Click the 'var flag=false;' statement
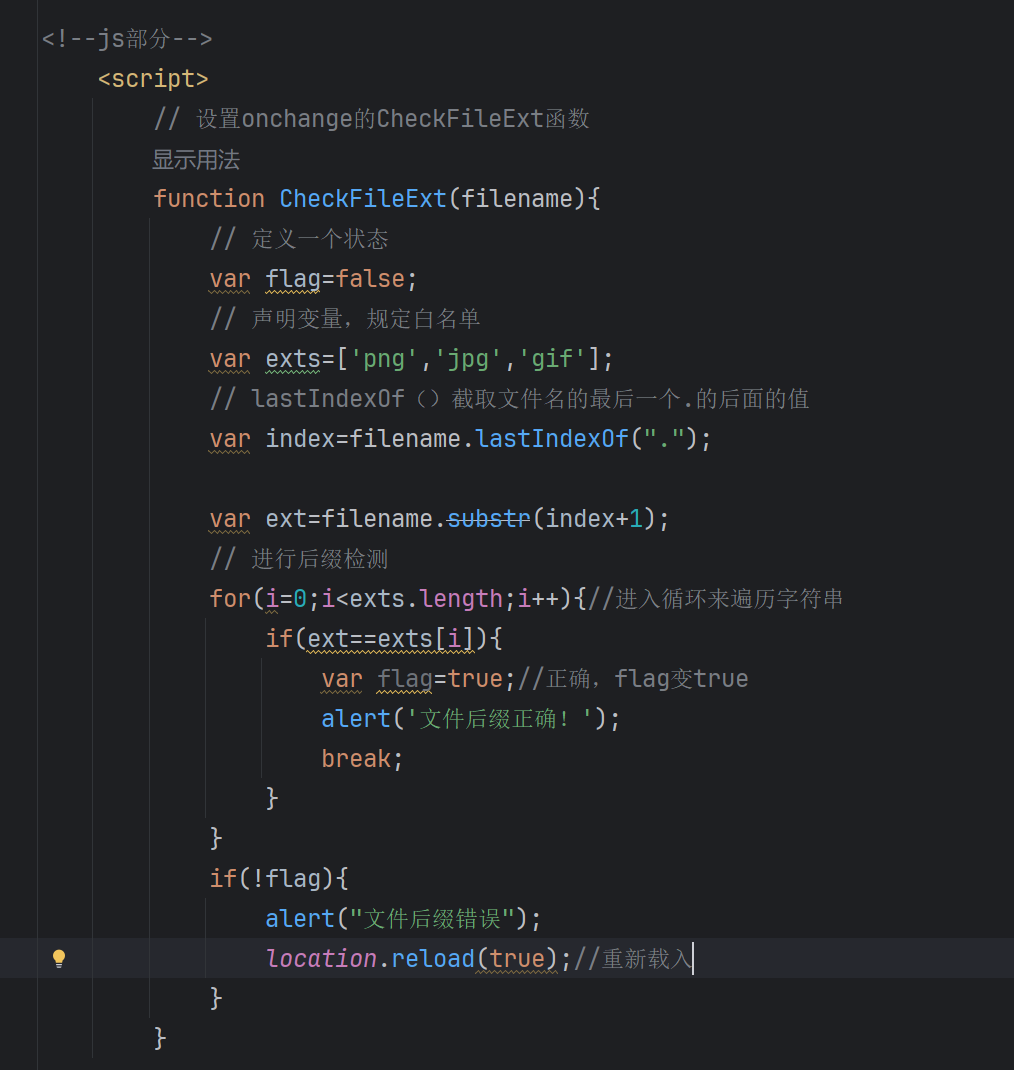The width and height of the screenshot is (1014, 1070). click(x=313, y=279)
